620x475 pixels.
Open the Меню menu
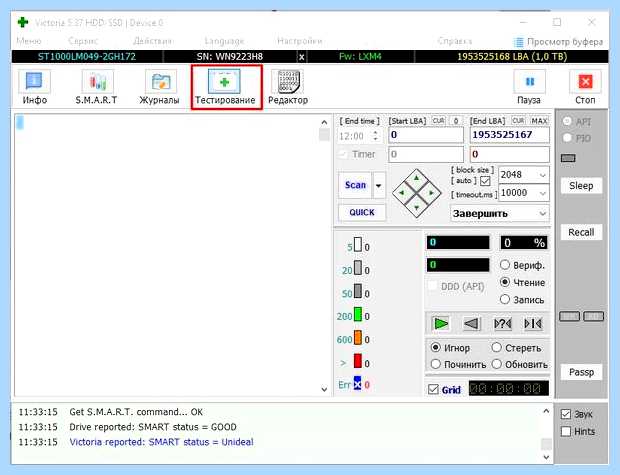tap(29, 41)
